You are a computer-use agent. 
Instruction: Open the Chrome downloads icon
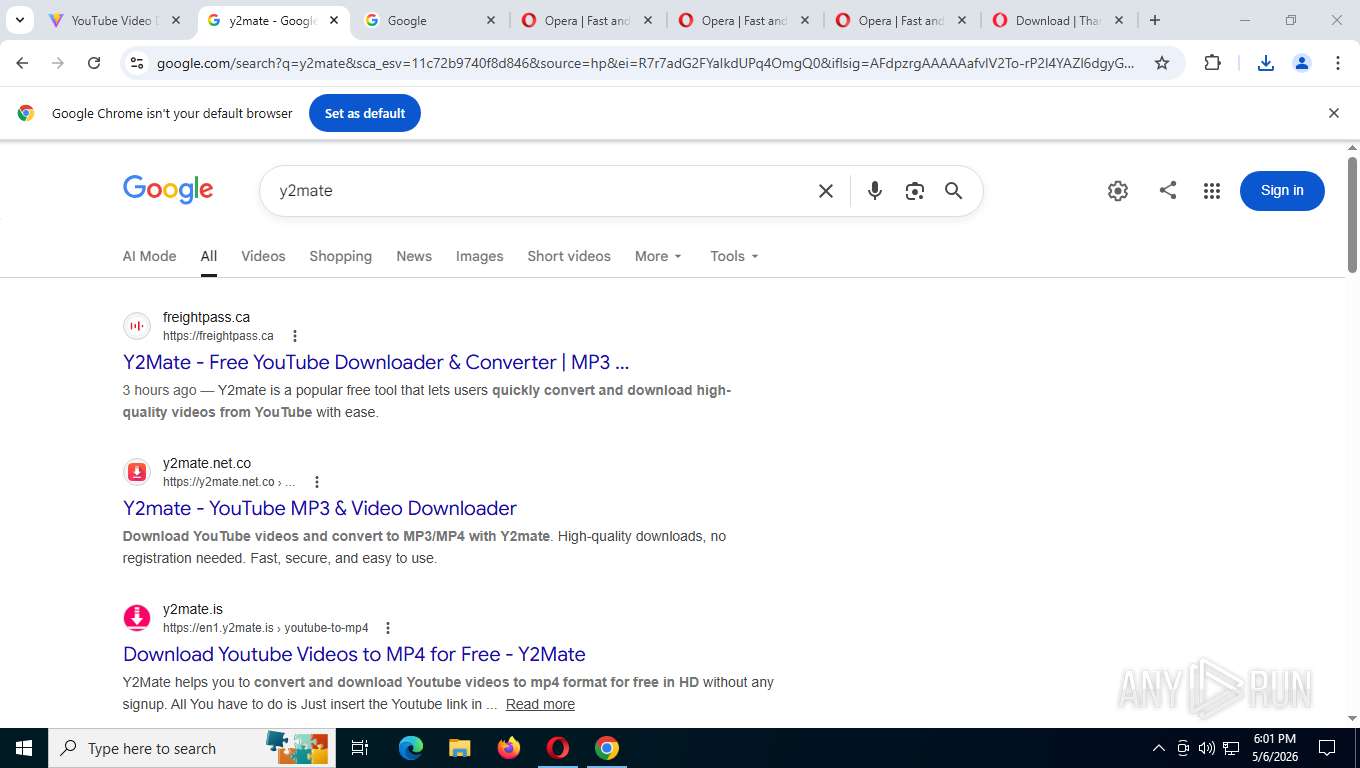click(1265, 63)
